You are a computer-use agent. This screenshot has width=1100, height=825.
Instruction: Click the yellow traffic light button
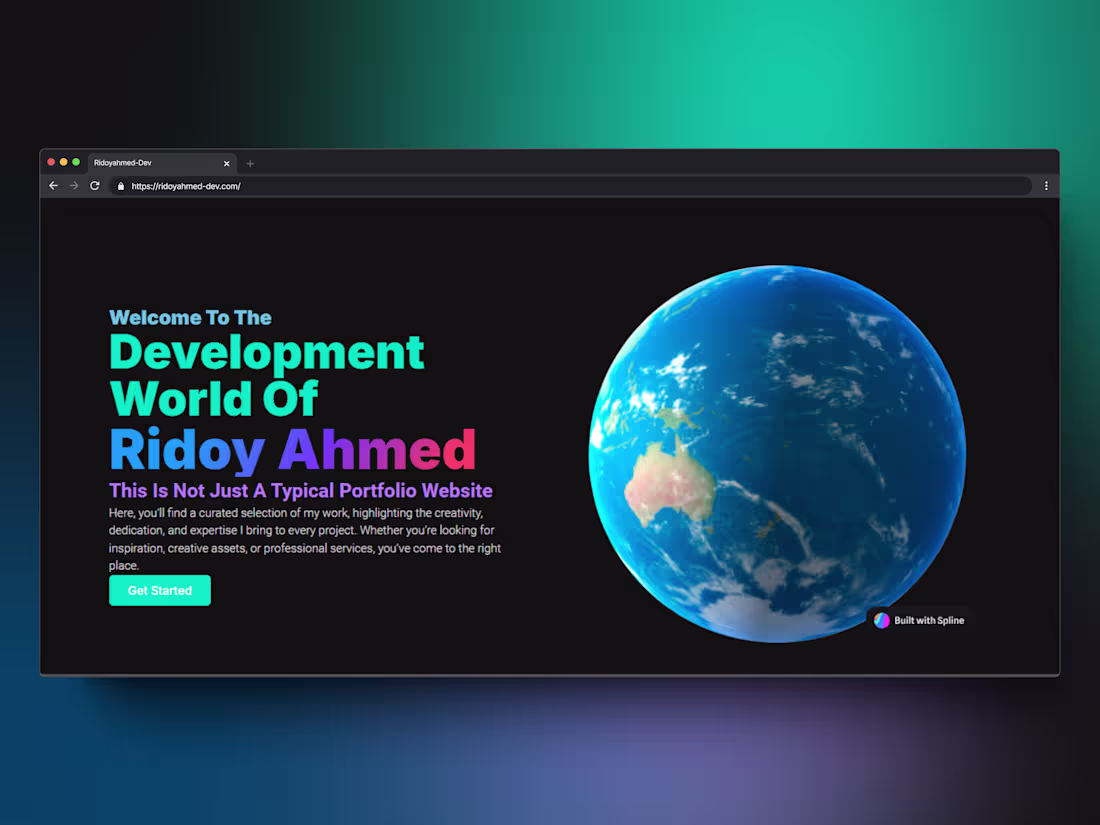pyautogui.click(x=63, y=161)
